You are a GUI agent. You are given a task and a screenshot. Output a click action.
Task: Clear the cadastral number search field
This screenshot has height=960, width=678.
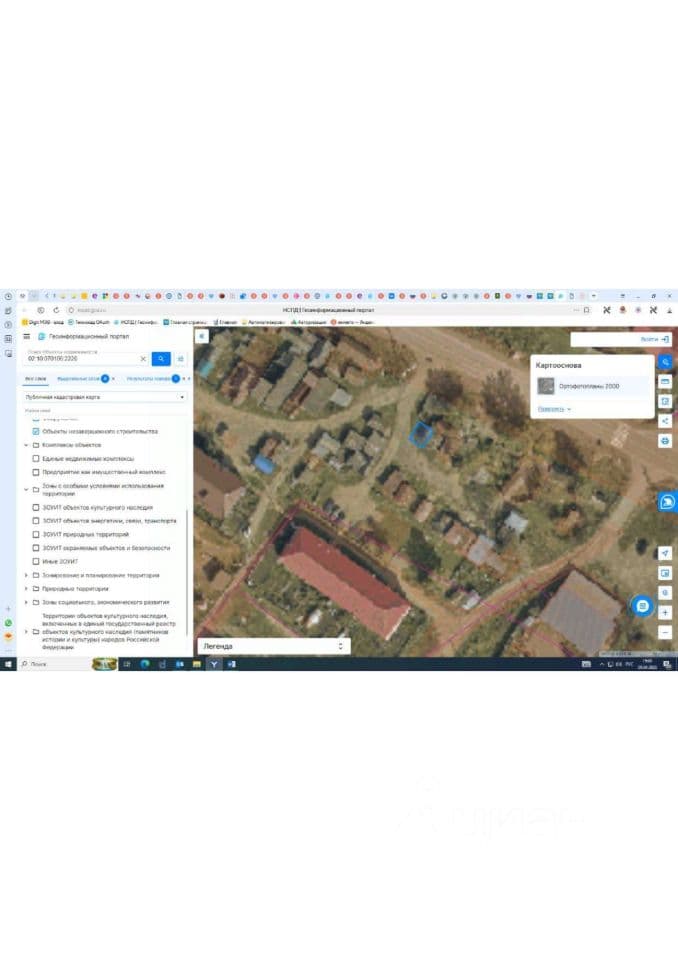pos(143,359)
